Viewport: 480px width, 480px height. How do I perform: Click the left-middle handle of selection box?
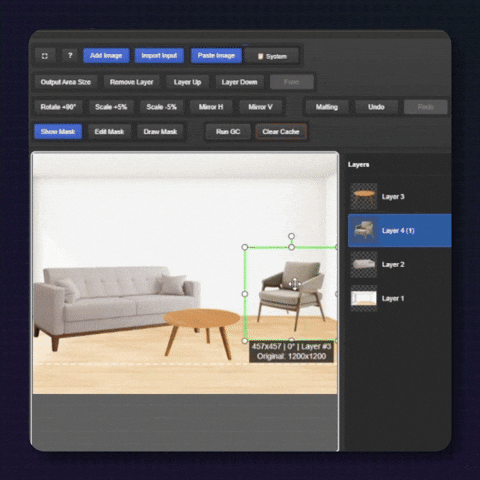coord(245,294)
